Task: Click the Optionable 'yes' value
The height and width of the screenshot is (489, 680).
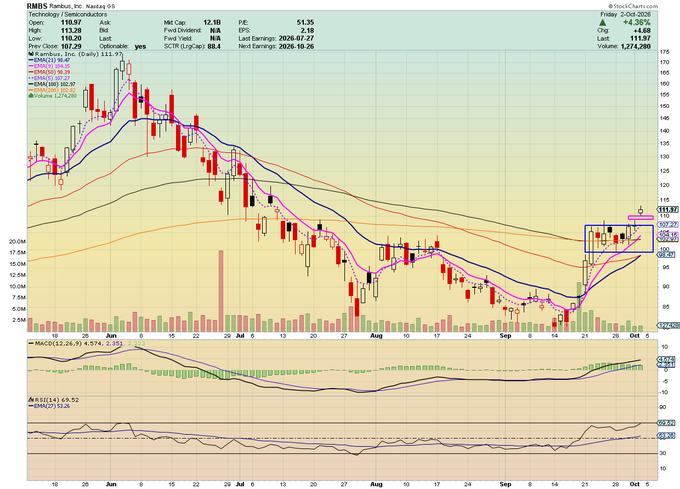Action: (140, 46)
